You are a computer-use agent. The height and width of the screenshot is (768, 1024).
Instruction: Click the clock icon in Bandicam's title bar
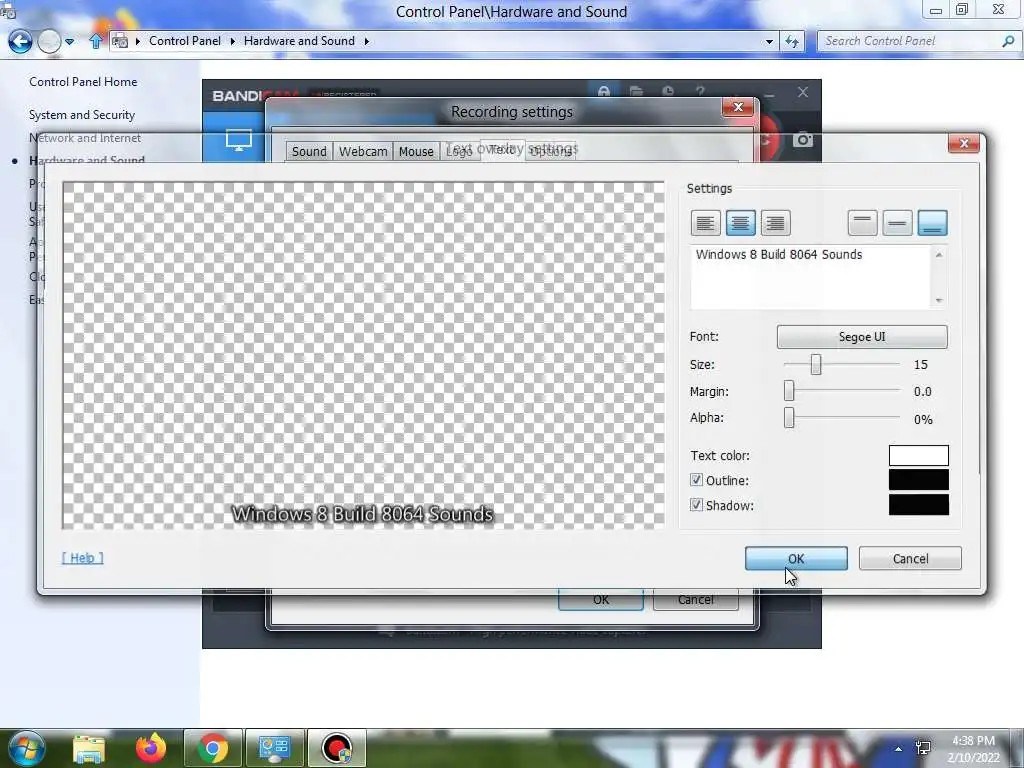[668, 91]
